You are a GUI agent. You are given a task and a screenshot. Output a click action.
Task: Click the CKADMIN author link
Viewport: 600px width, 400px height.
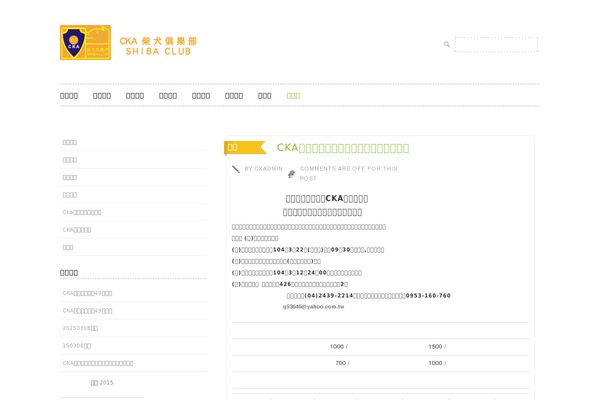coord(269,168)
